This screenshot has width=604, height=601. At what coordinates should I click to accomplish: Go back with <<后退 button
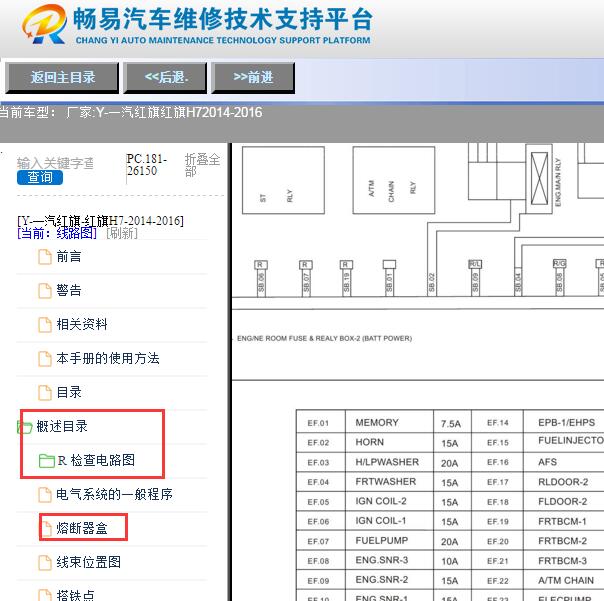pos(166,77)
